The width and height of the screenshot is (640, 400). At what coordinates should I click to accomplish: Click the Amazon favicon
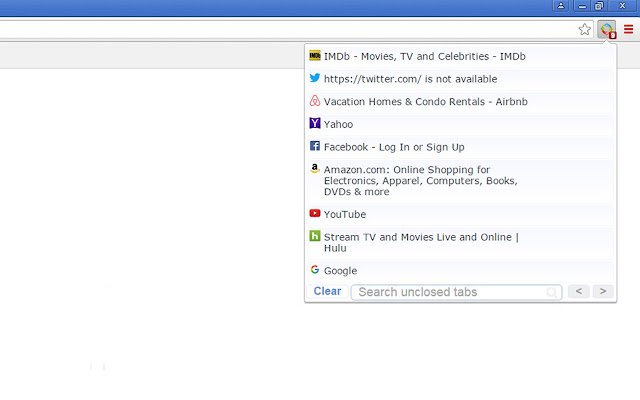coord(315,168)
